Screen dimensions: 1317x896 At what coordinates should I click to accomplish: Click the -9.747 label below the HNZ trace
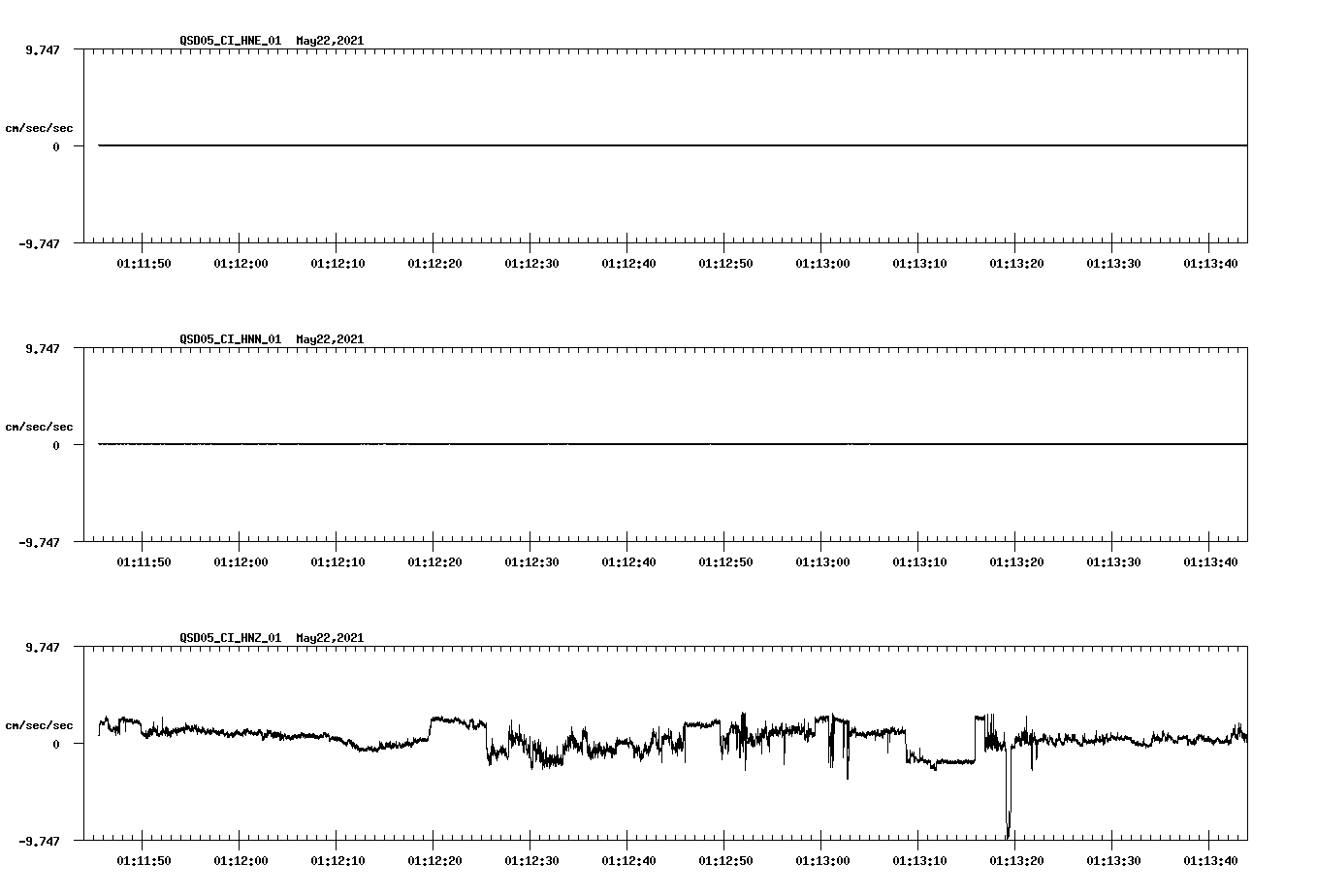[x=40, y=842]
